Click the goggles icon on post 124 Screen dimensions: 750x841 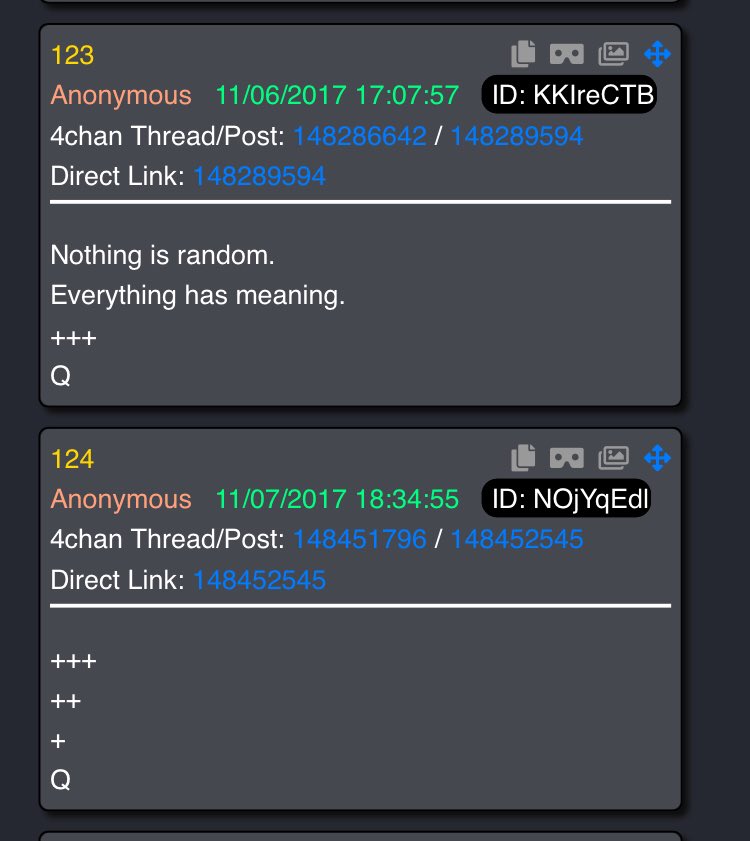tap(567, 458)
